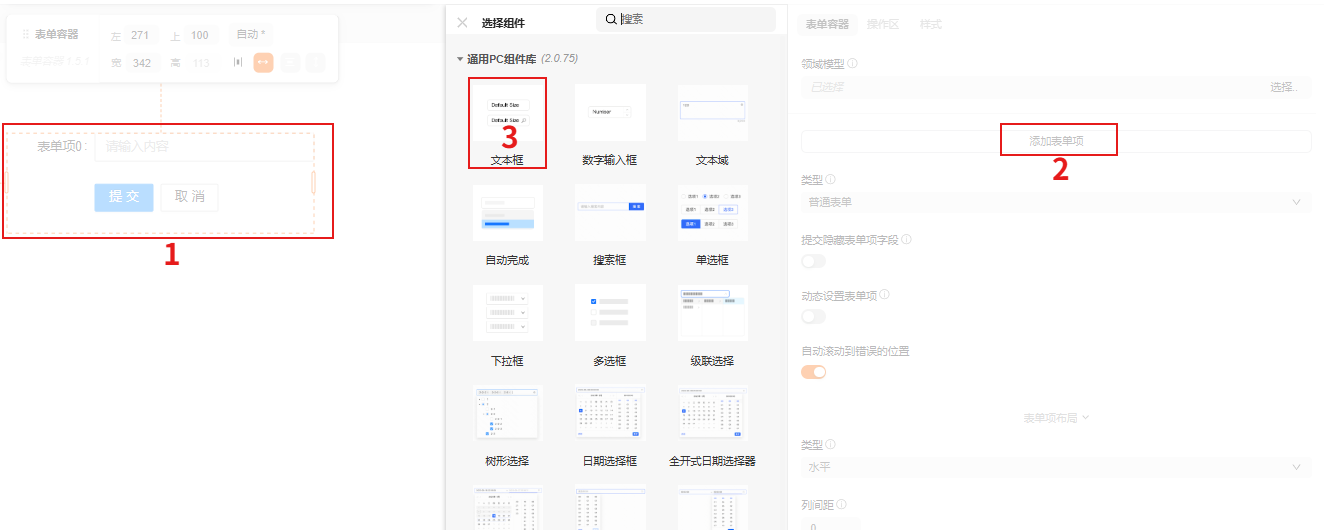The height and width of the screenshot is (530, 1324).
Task: Show info tooltip for 动态设置表单项
Action: 884,295
